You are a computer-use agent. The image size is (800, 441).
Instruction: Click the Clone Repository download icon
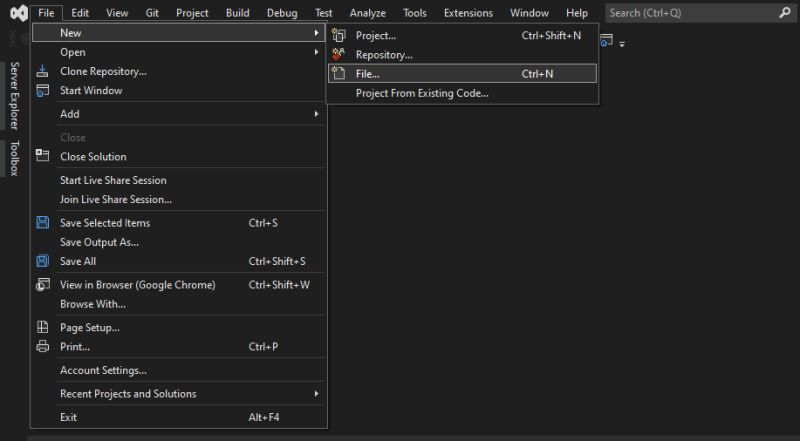43,71
